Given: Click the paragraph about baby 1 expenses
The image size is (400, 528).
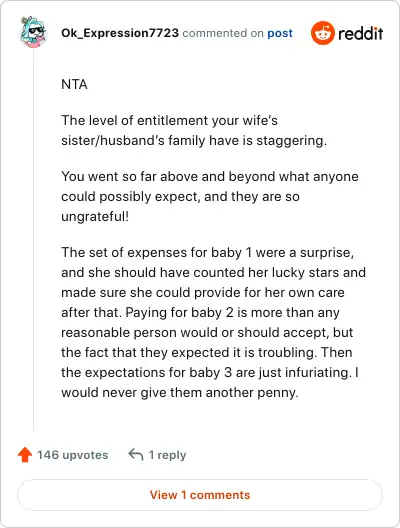Looking at the screenshot, I should [x=213, y=322].
